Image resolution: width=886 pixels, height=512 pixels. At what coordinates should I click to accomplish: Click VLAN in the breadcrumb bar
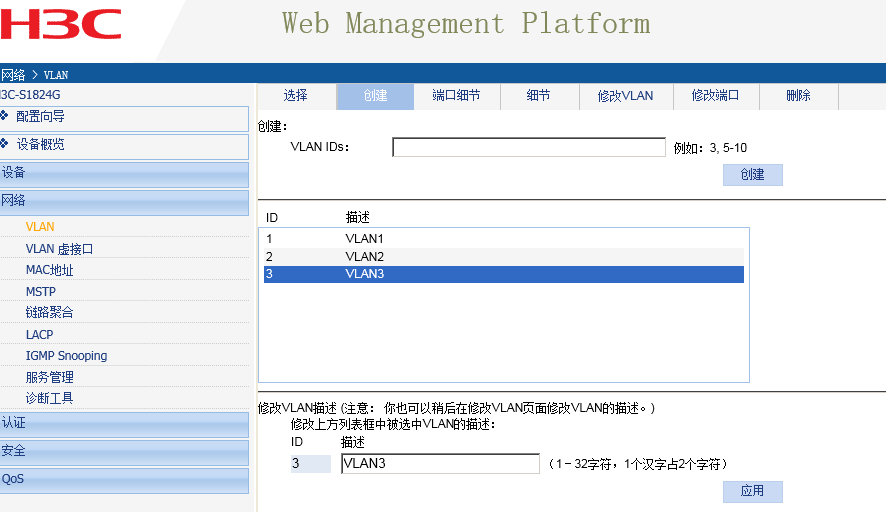(x=56, y=75)
